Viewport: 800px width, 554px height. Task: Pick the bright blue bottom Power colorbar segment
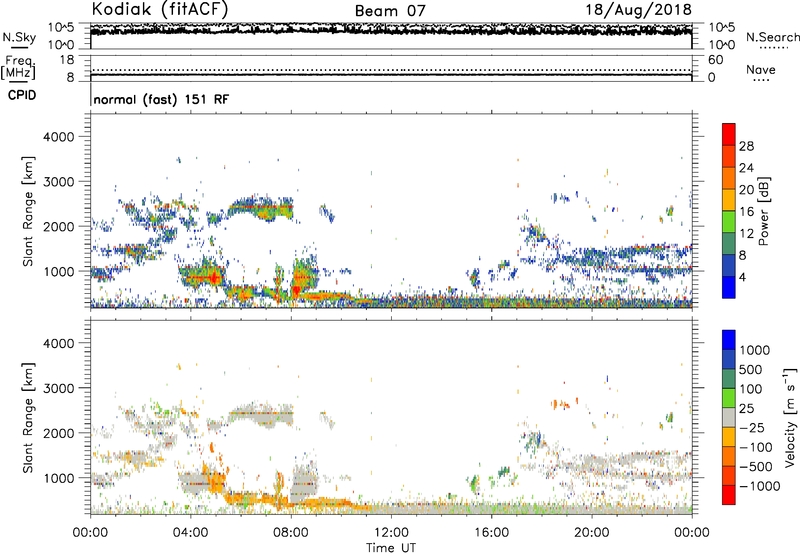click(729, 287)
